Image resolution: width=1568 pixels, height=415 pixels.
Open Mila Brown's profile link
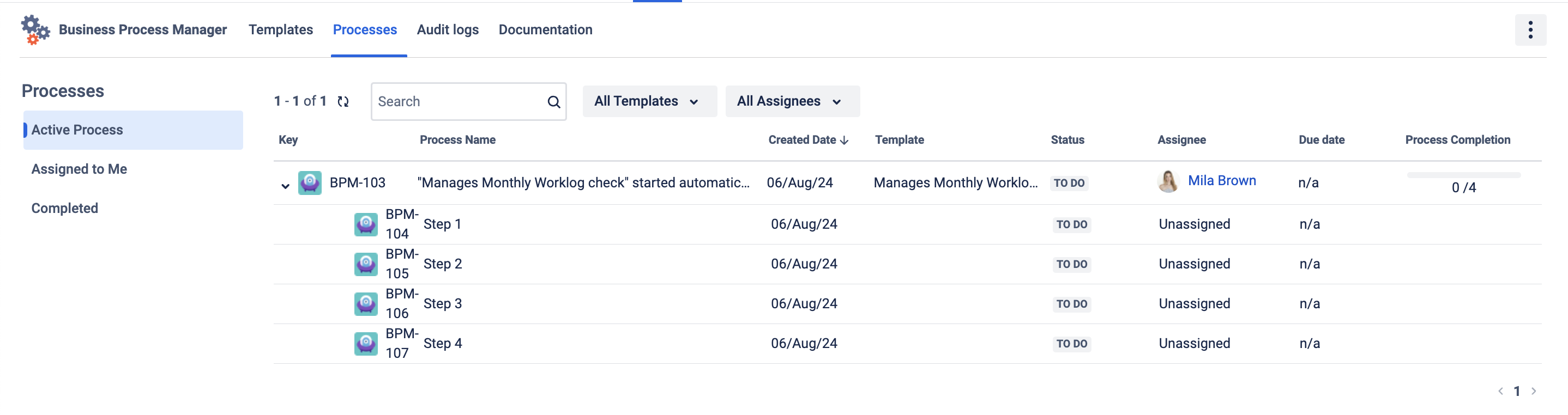pos(1221,180)
